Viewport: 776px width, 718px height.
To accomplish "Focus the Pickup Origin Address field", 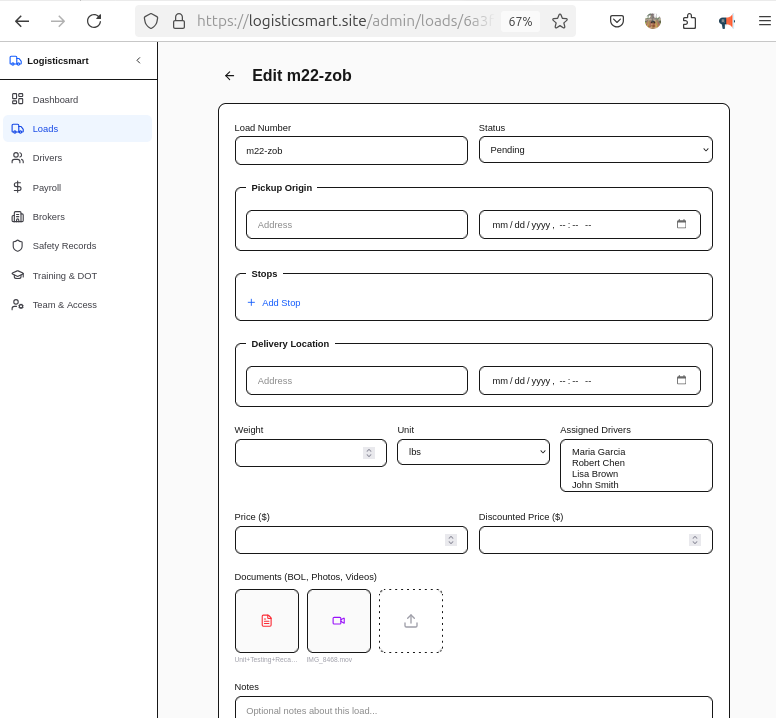I will 357,225.
